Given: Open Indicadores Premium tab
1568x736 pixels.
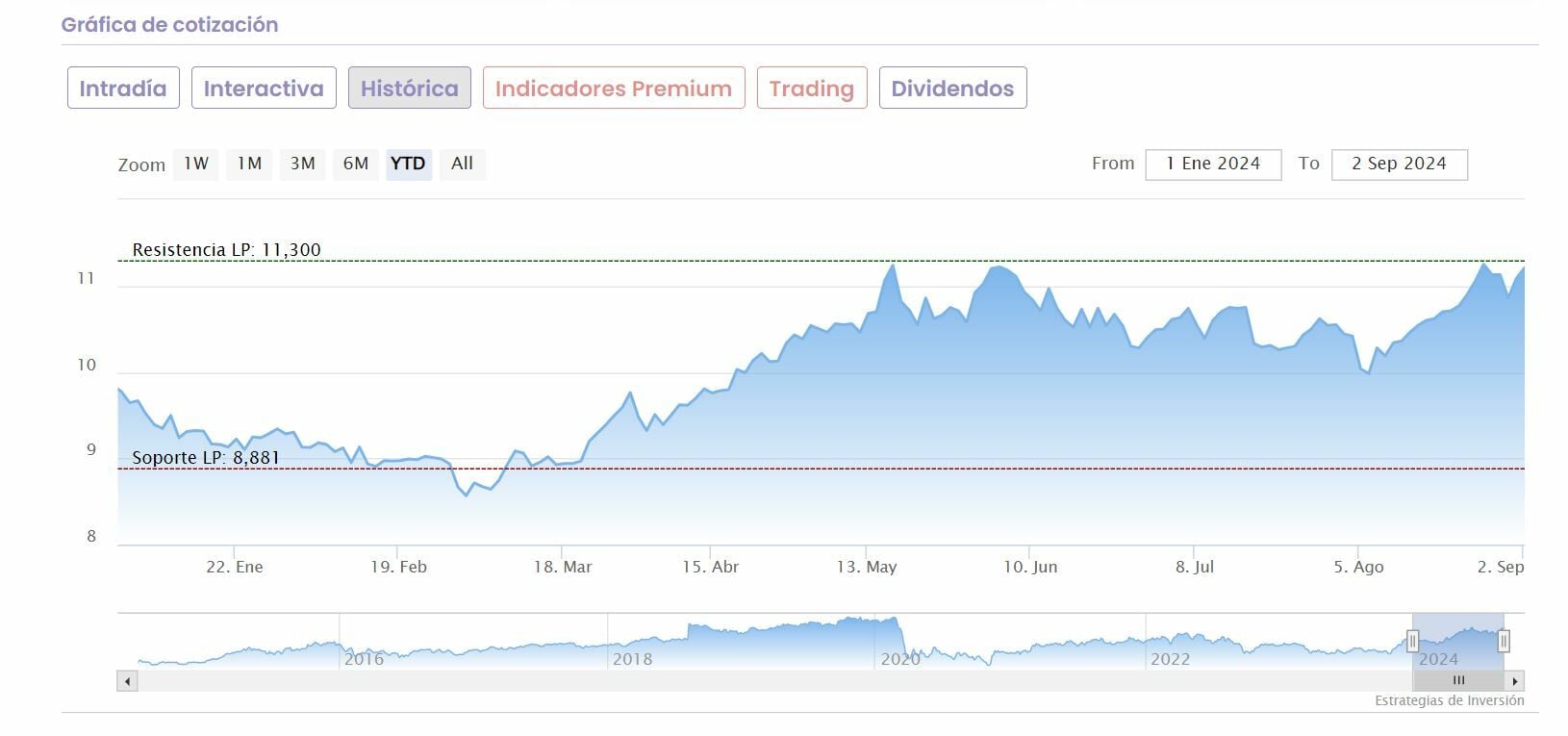Looking at the screenshot, I should pos(614,89).
